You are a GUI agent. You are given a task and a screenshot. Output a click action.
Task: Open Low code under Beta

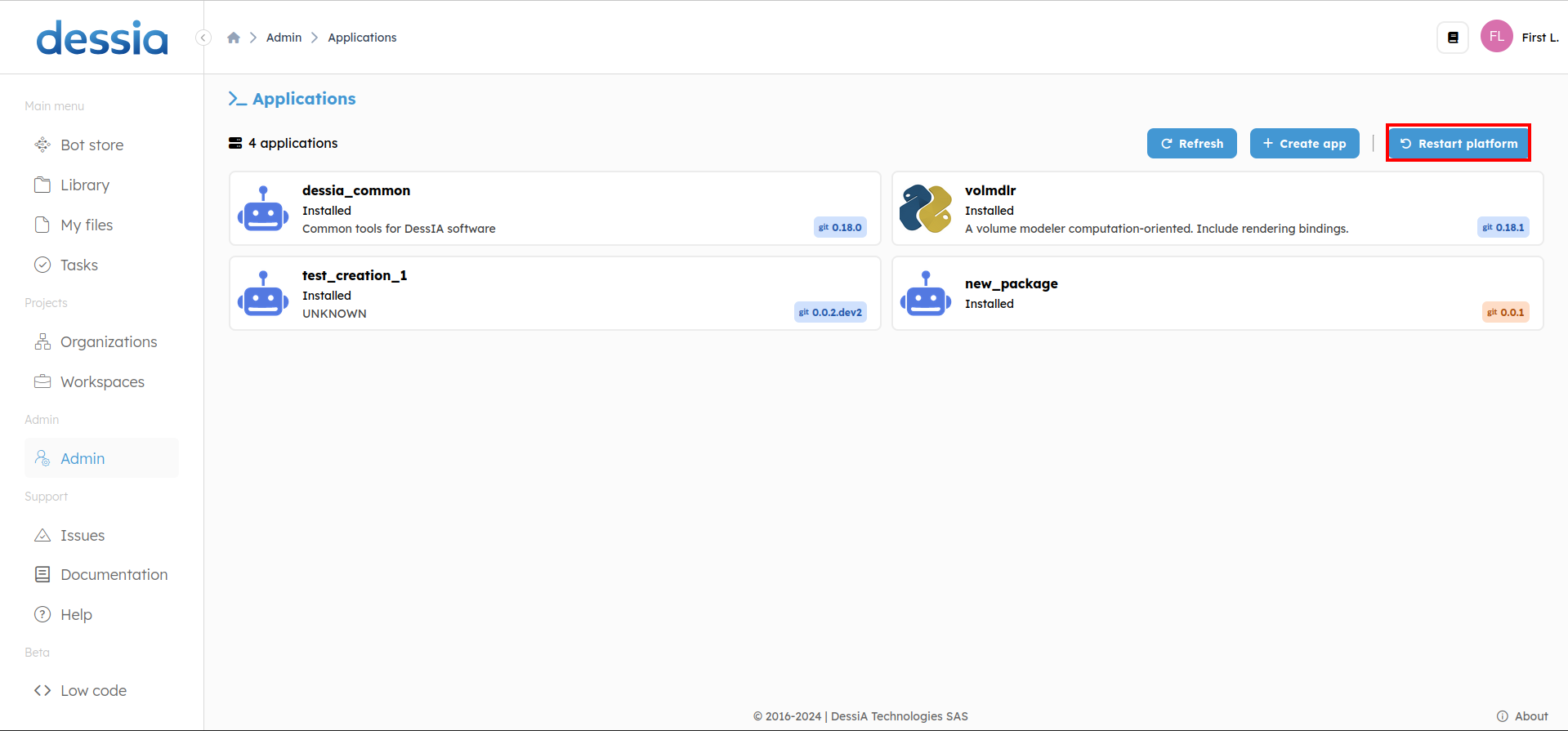[x=101, y=691]
